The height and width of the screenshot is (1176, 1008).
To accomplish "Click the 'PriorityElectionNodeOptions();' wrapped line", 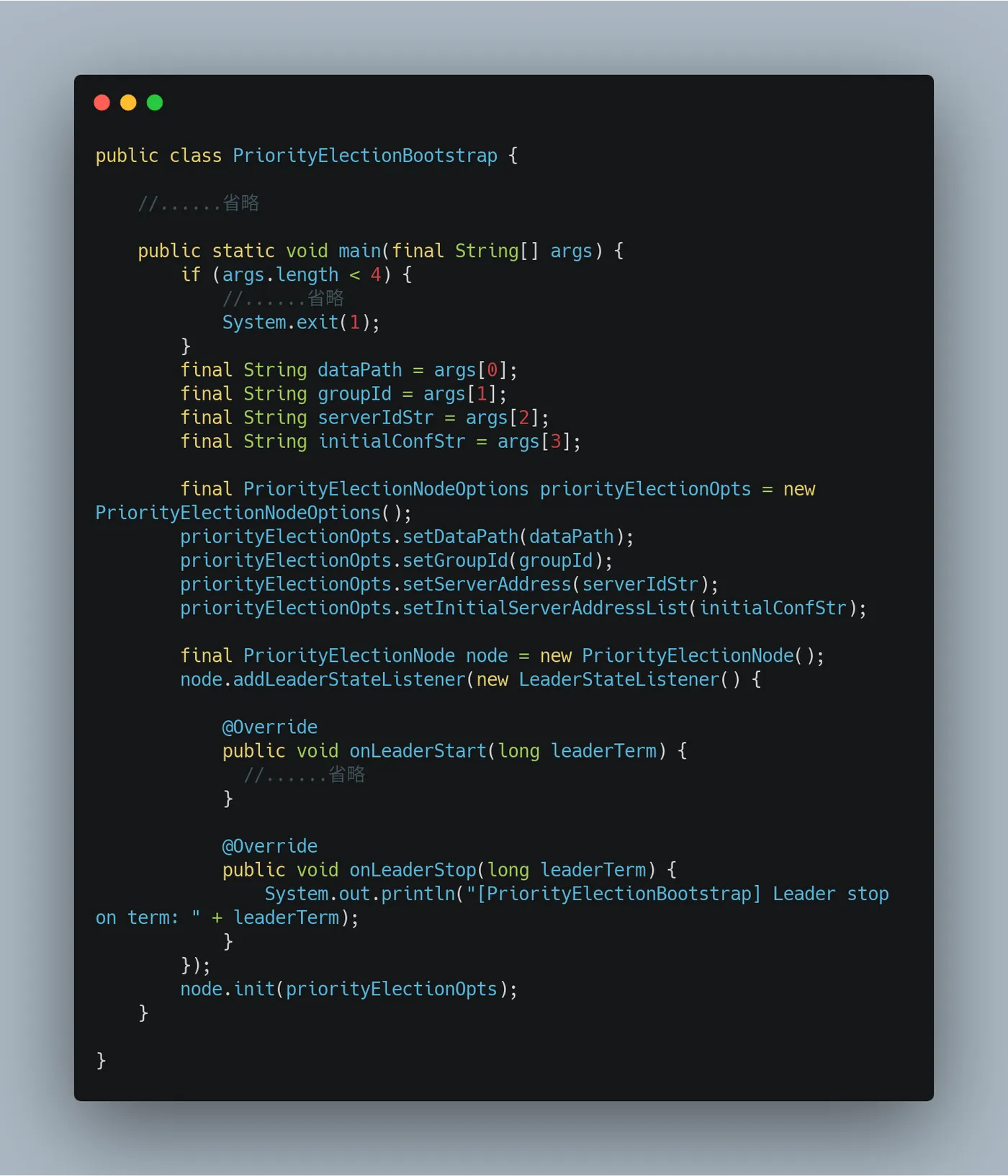I will tap(253, 513).
